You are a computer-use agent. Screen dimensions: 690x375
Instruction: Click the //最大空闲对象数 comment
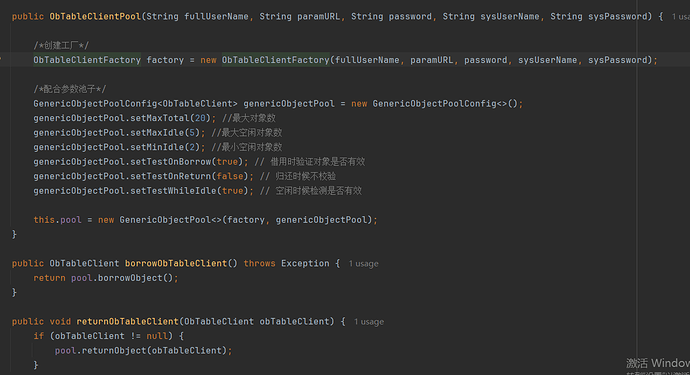point(247,132)
